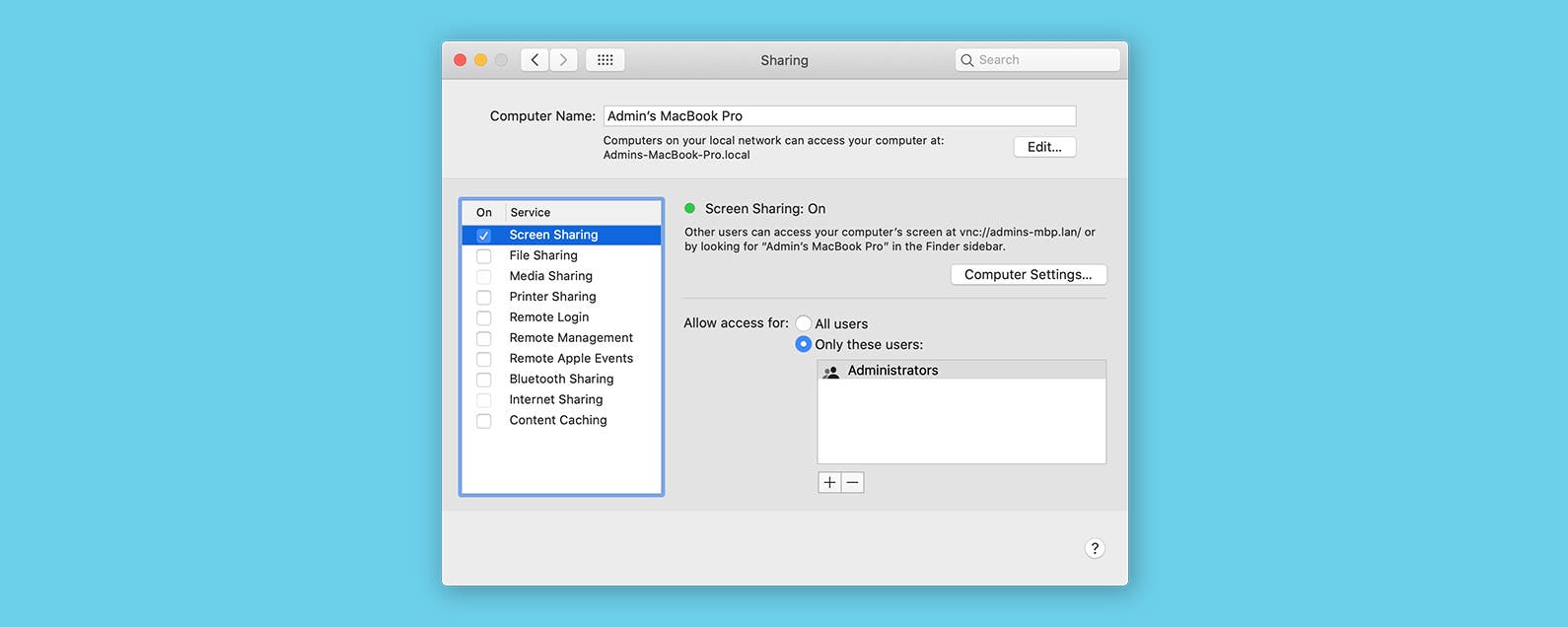Go forward with the right chevron button
Screen dimensions: 1568x627
(x=564, y=60)
